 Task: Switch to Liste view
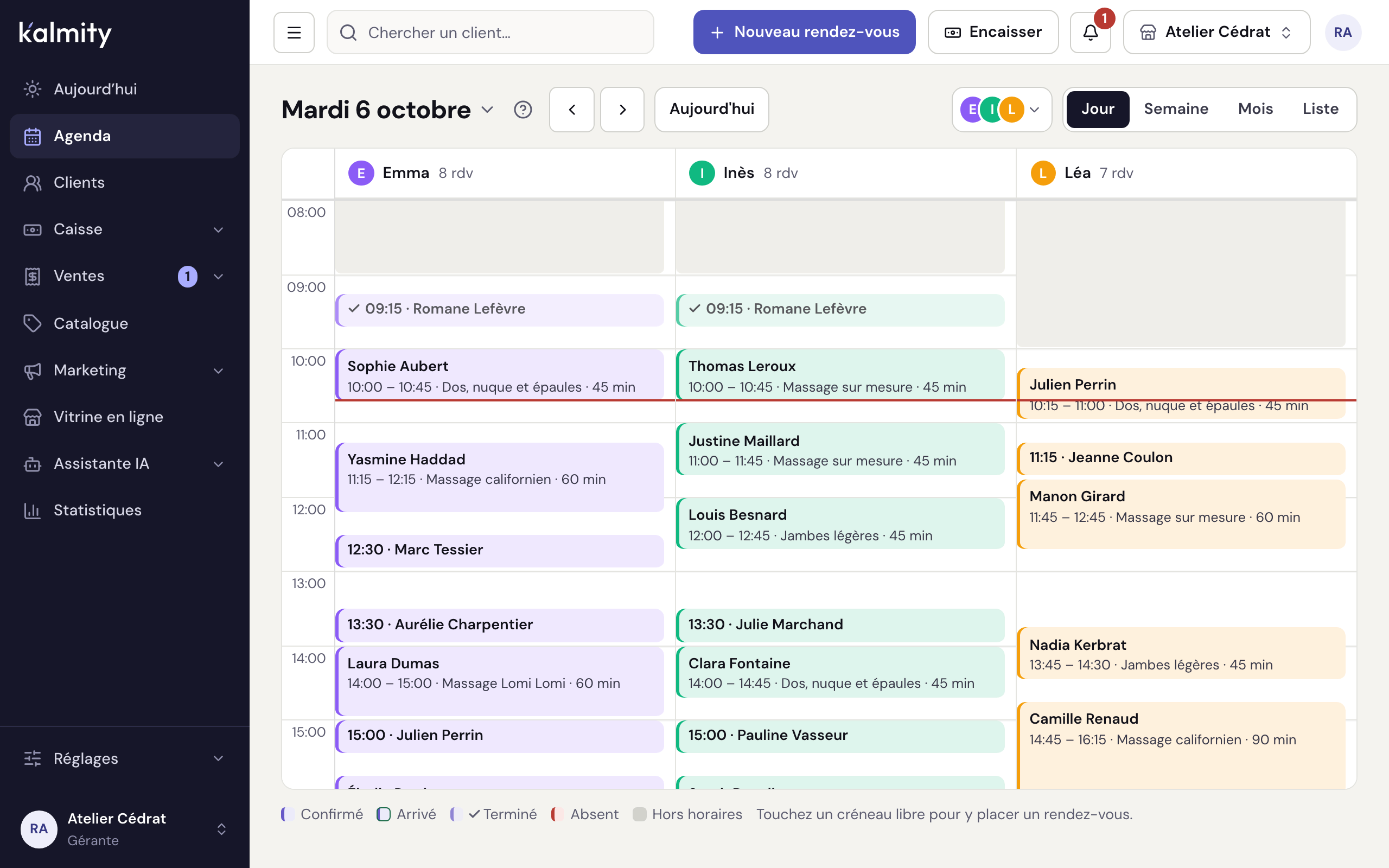pos(1320,110)
